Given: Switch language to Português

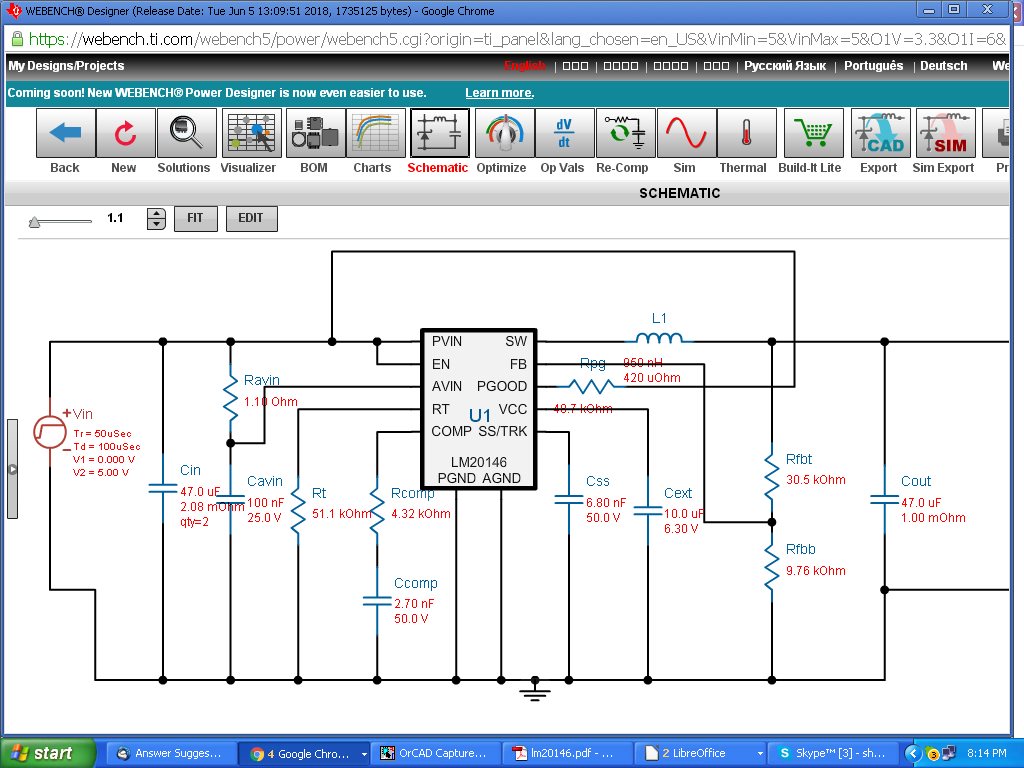Looking at the screenshot, I should tap(873, 65).
